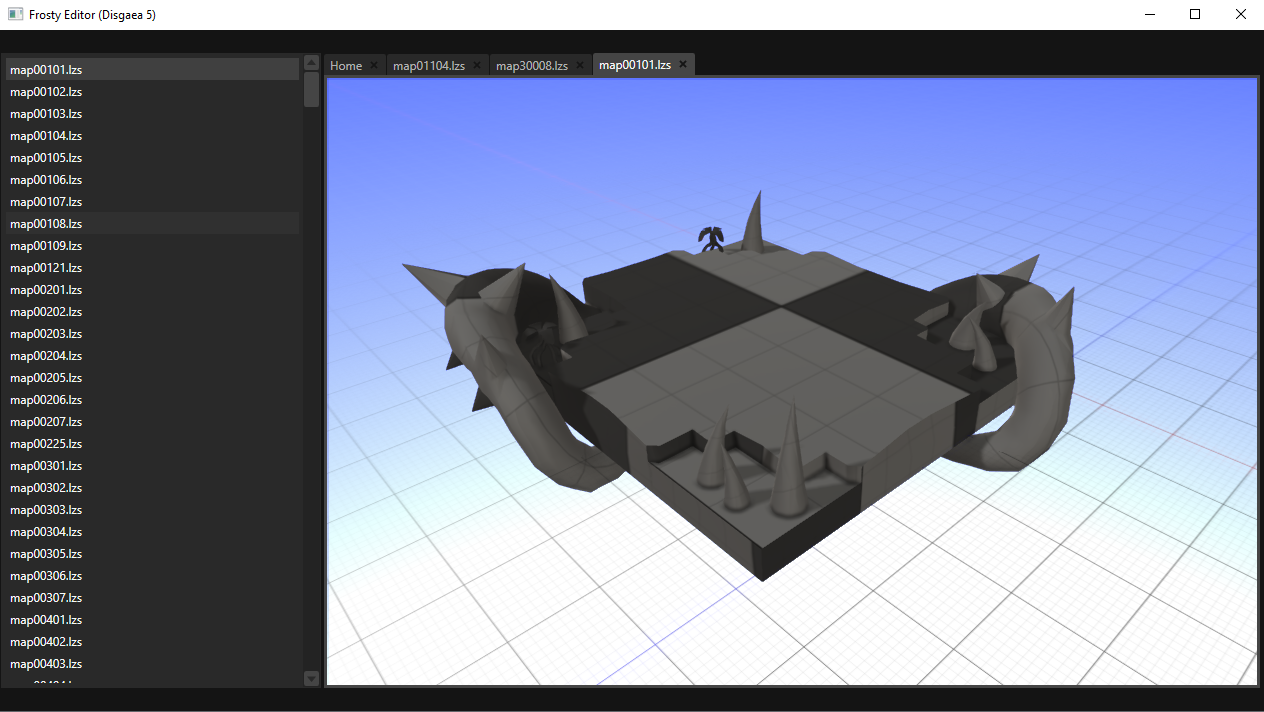Select map00204.lzs in the file list
Screen dimensions: 1264x712
(152, 355)
